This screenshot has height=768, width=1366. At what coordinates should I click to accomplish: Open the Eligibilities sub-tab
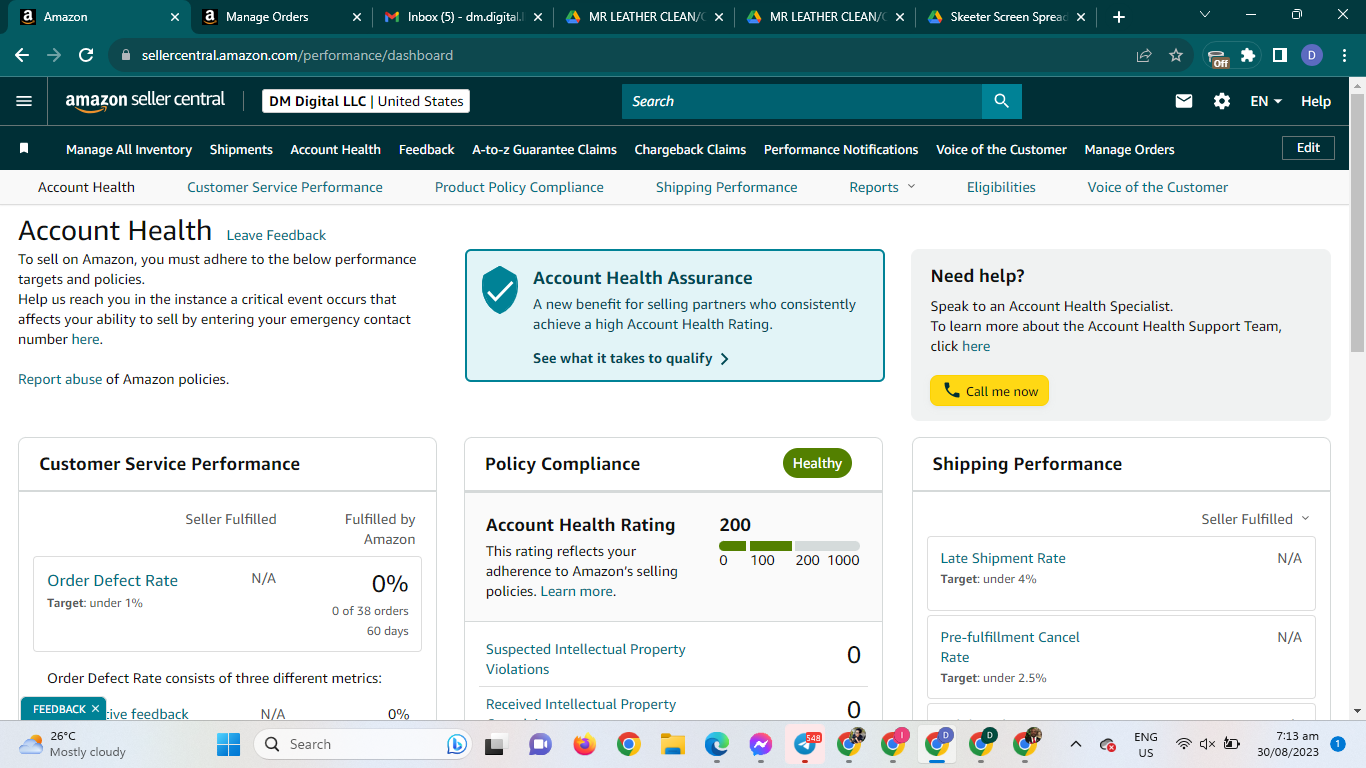(x=1001, y=187)
